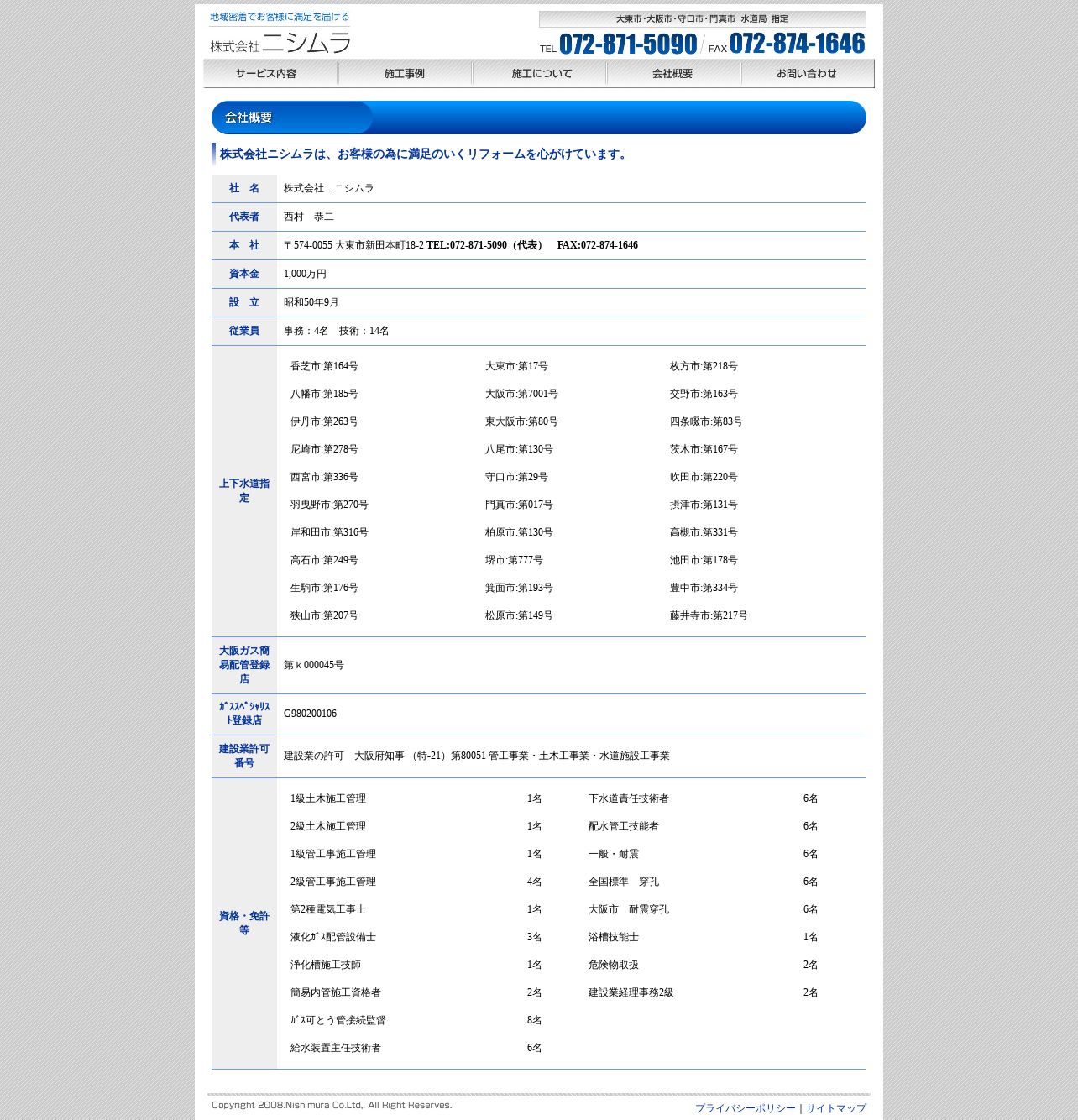Select 危険物取扱 qualification
This screenshot has width=1078, height=1120.
[614, 965]
